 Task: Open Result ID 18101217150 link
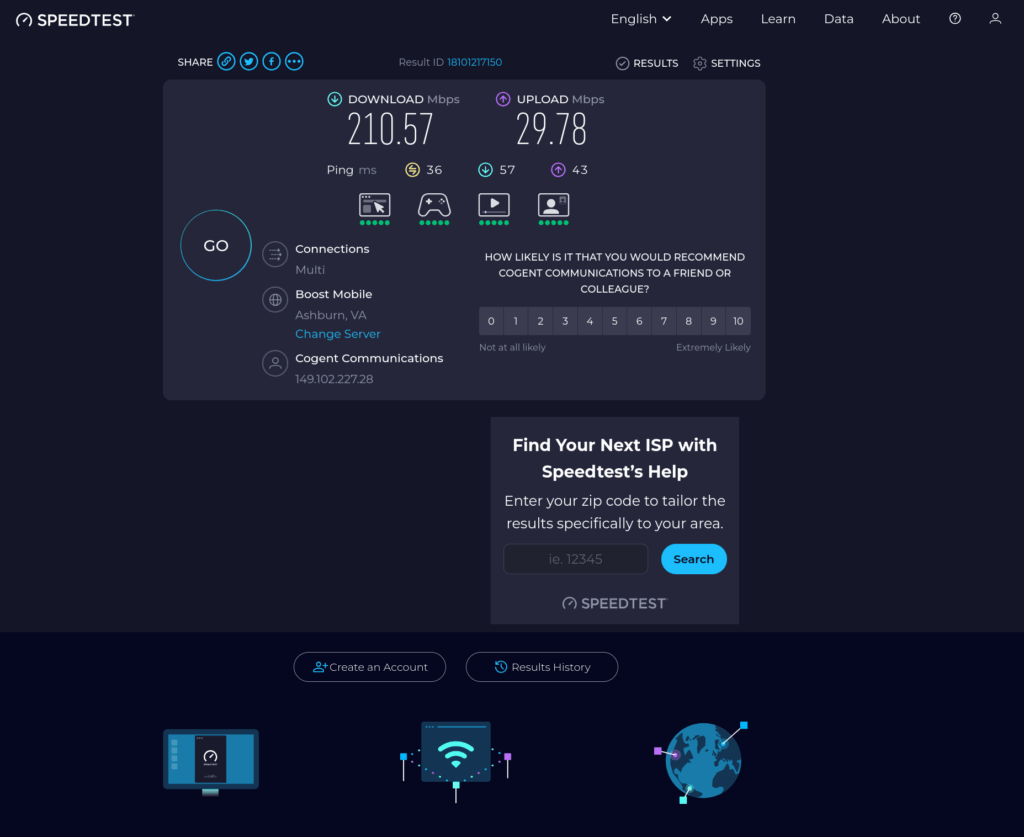click(475, 62)
